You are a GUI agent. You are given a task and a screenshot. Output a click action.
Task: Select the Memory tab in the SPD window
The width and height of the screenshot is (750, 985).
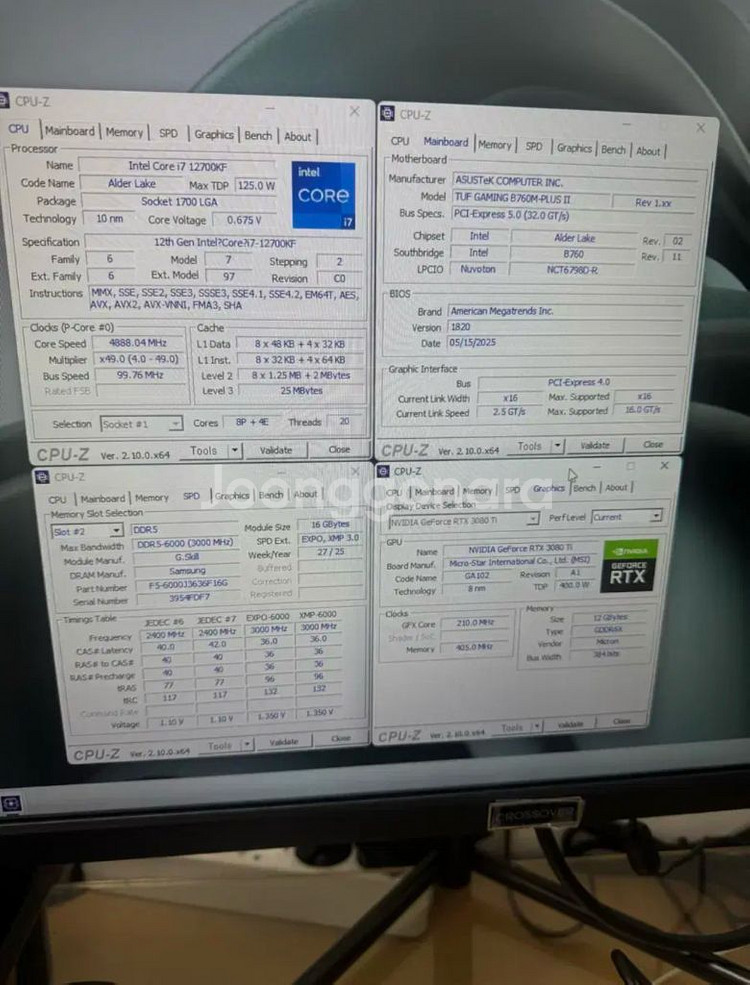tap(152, 498)
